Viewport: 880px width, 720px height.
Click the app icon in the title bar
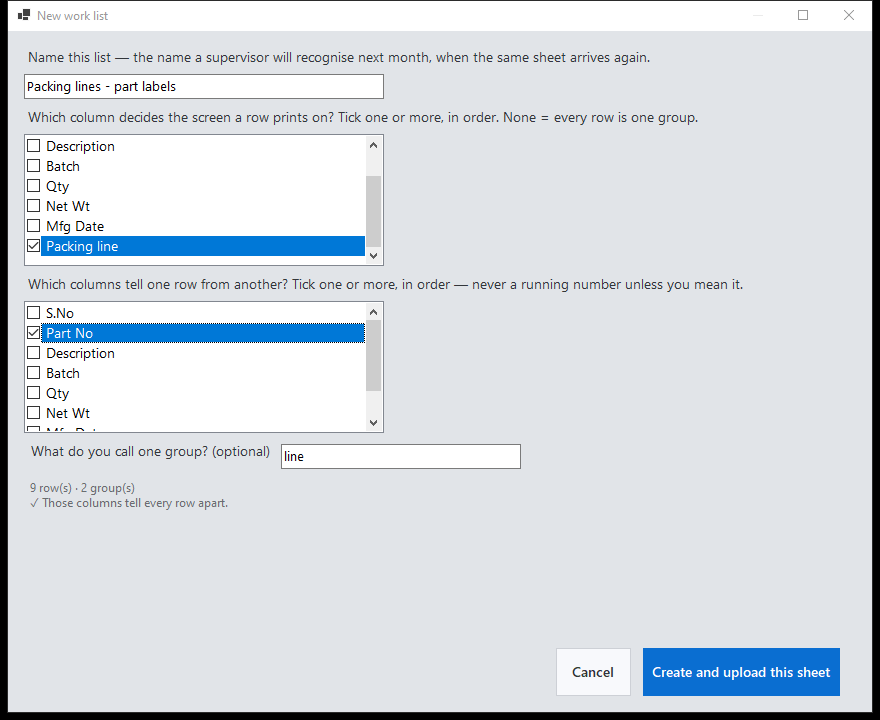click(x=24, y=15)
